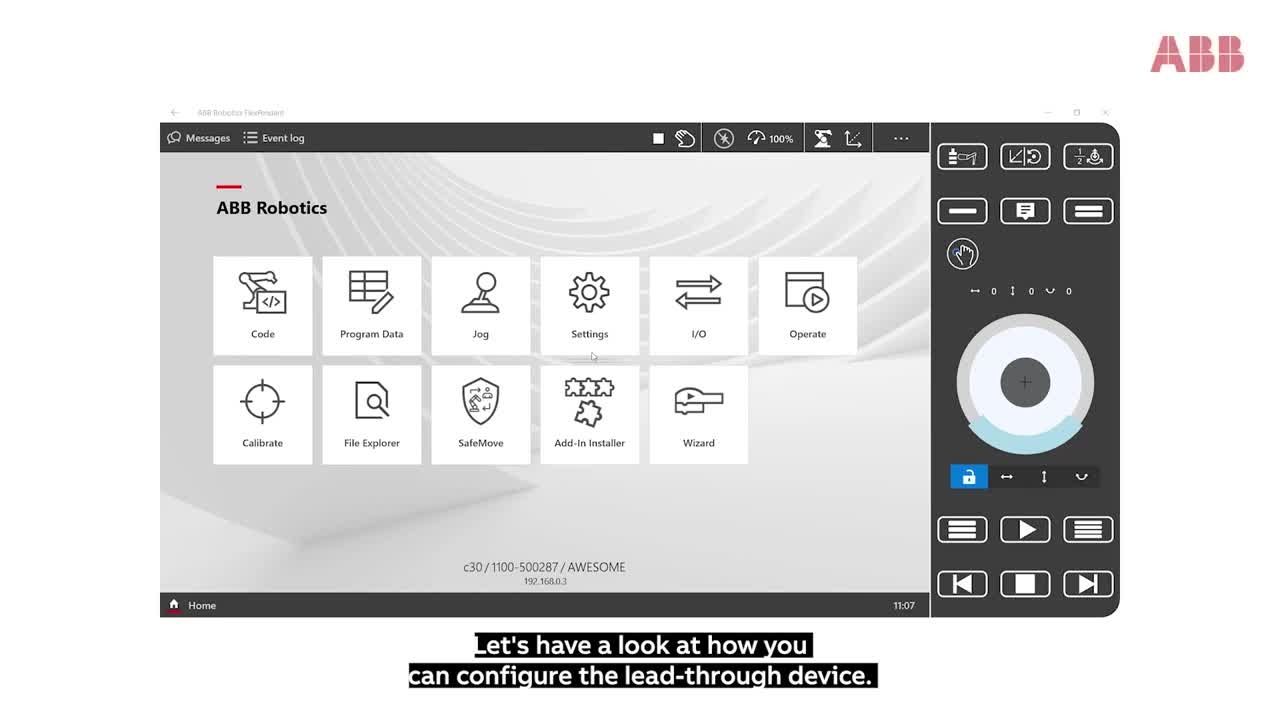
Task: Click the three-line key left of Play
Action: 962,529
